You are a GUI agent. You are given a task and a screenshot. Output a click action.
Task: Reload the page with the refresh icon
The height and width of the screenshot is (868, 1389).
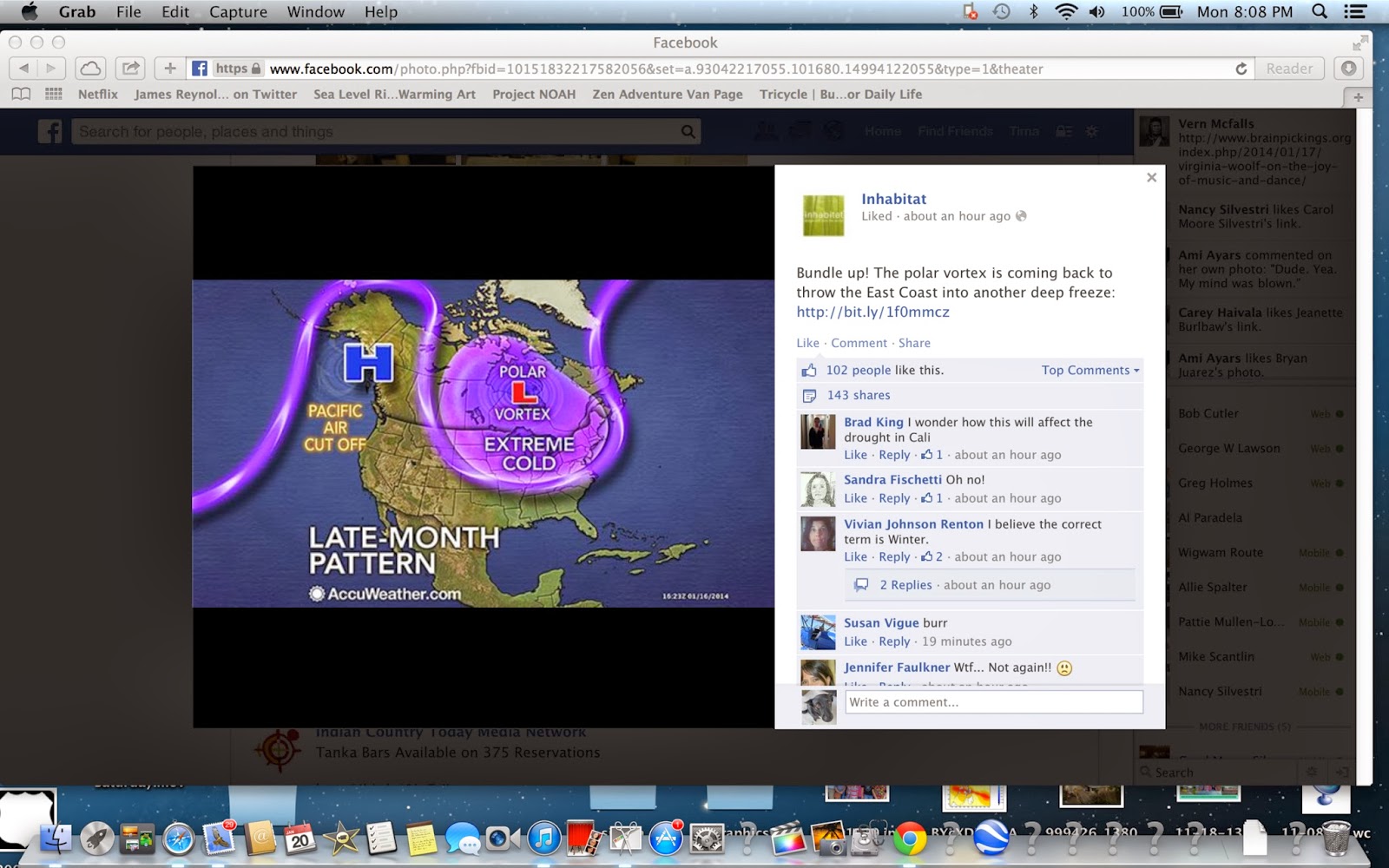(1241, 69)
